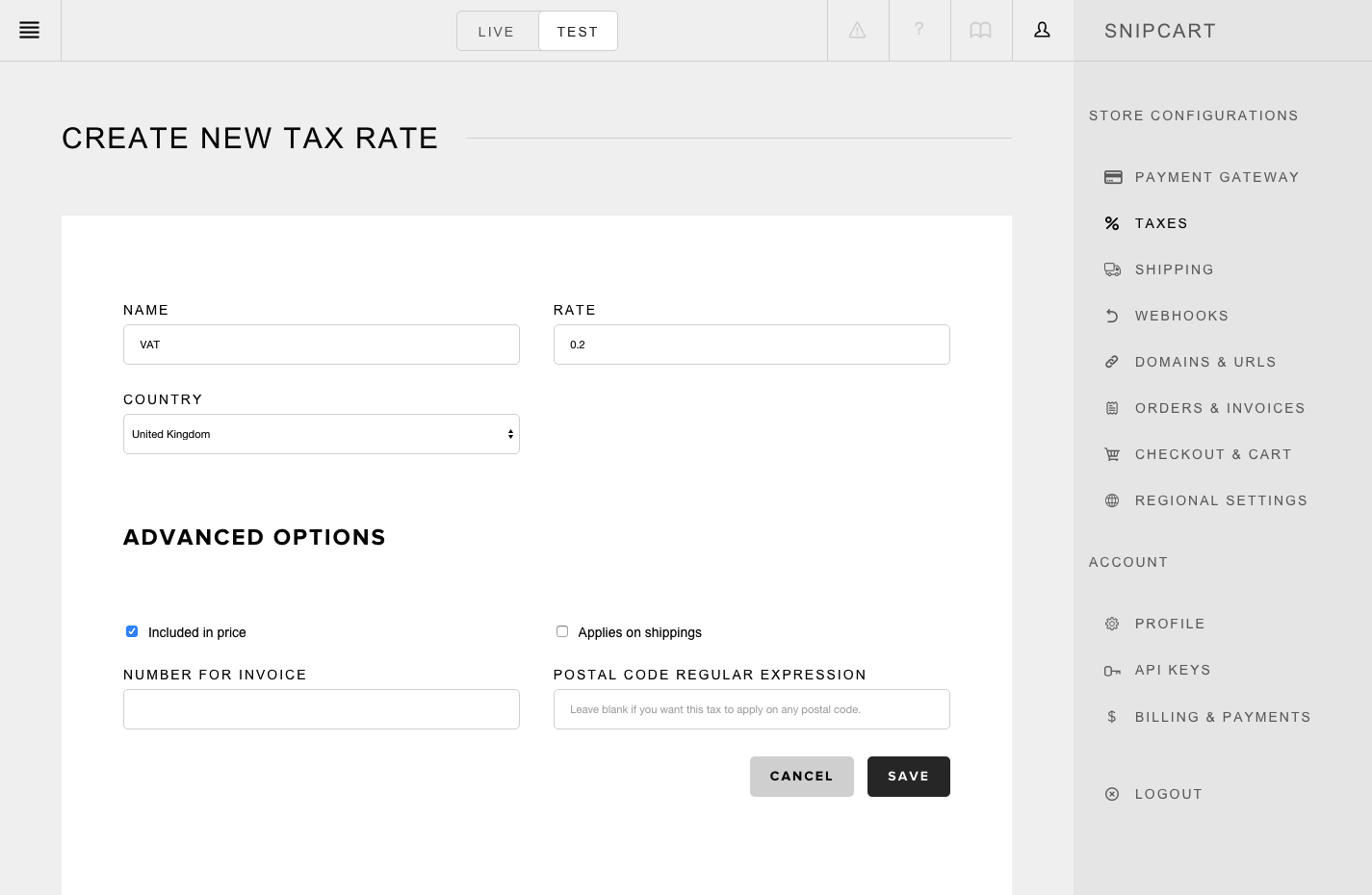Click the Profile gear icon
Image resolution: width=1372 pixels, height=895 pixels.
click(x=1112, y=624)
